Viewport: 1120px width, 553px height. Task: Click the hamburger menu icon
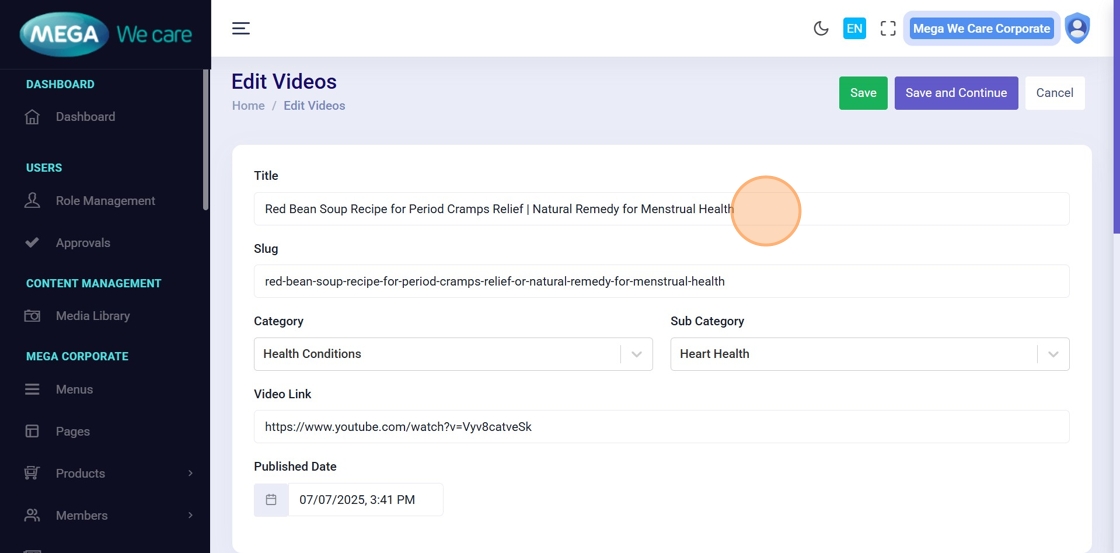tap(241, 28)
